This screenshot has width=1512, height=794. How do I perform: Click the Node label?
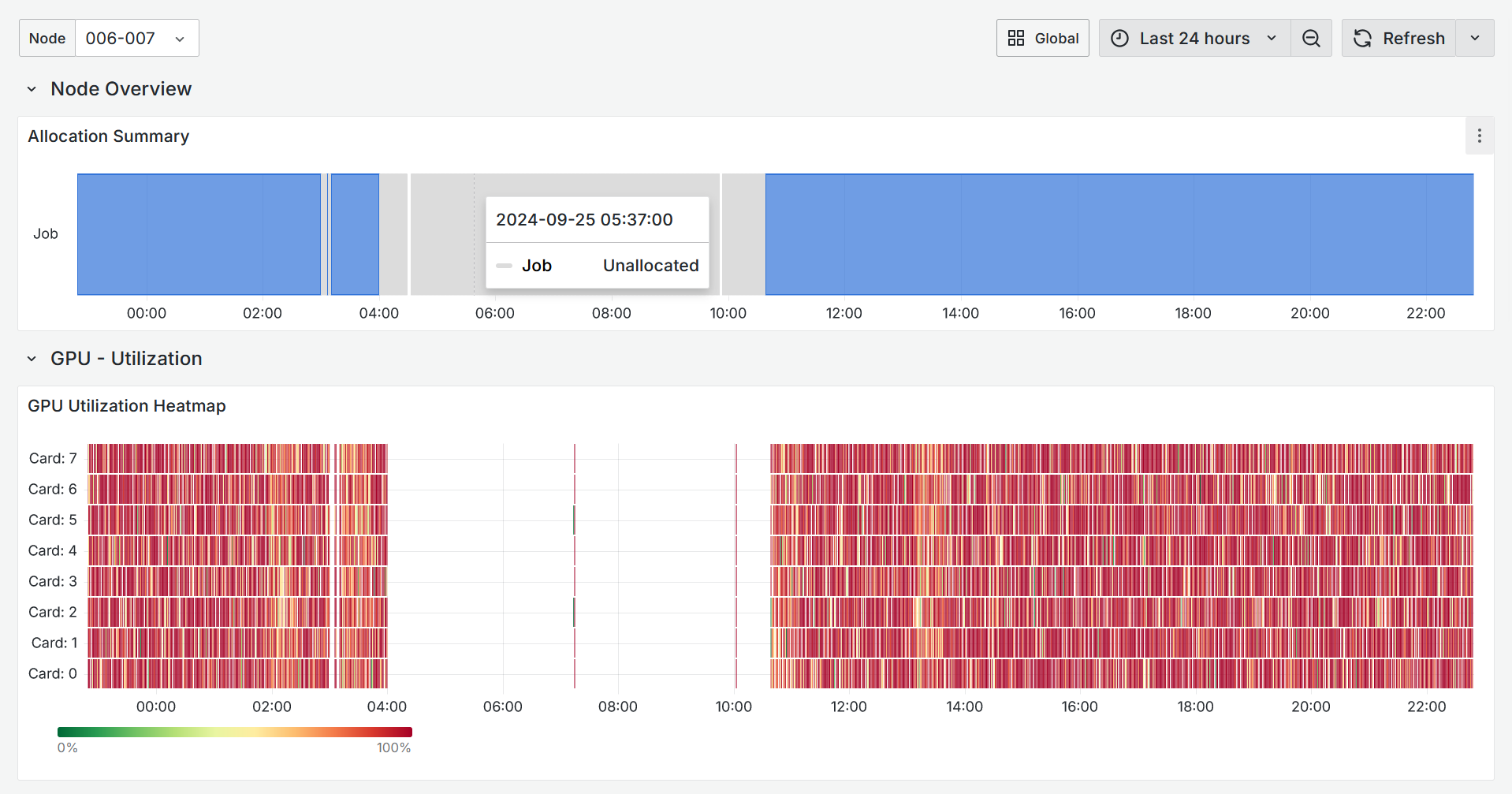[47, 38]
